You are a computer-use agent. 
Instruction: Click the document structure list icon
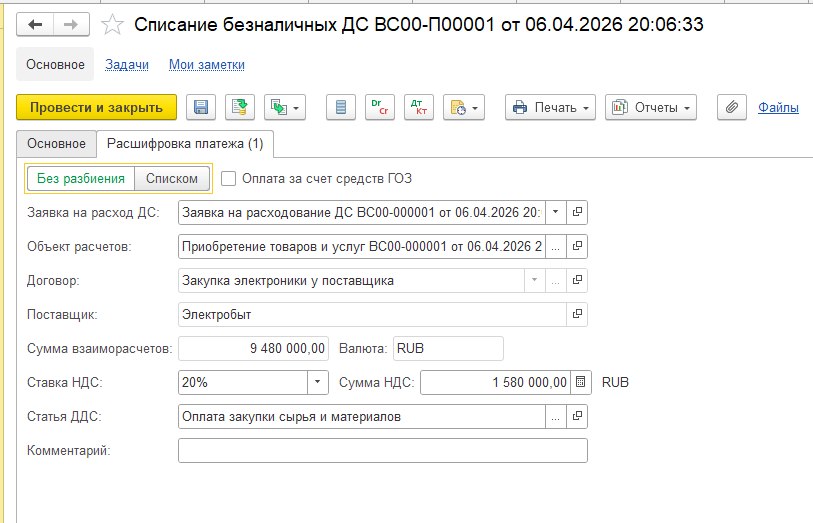[342, 107]
